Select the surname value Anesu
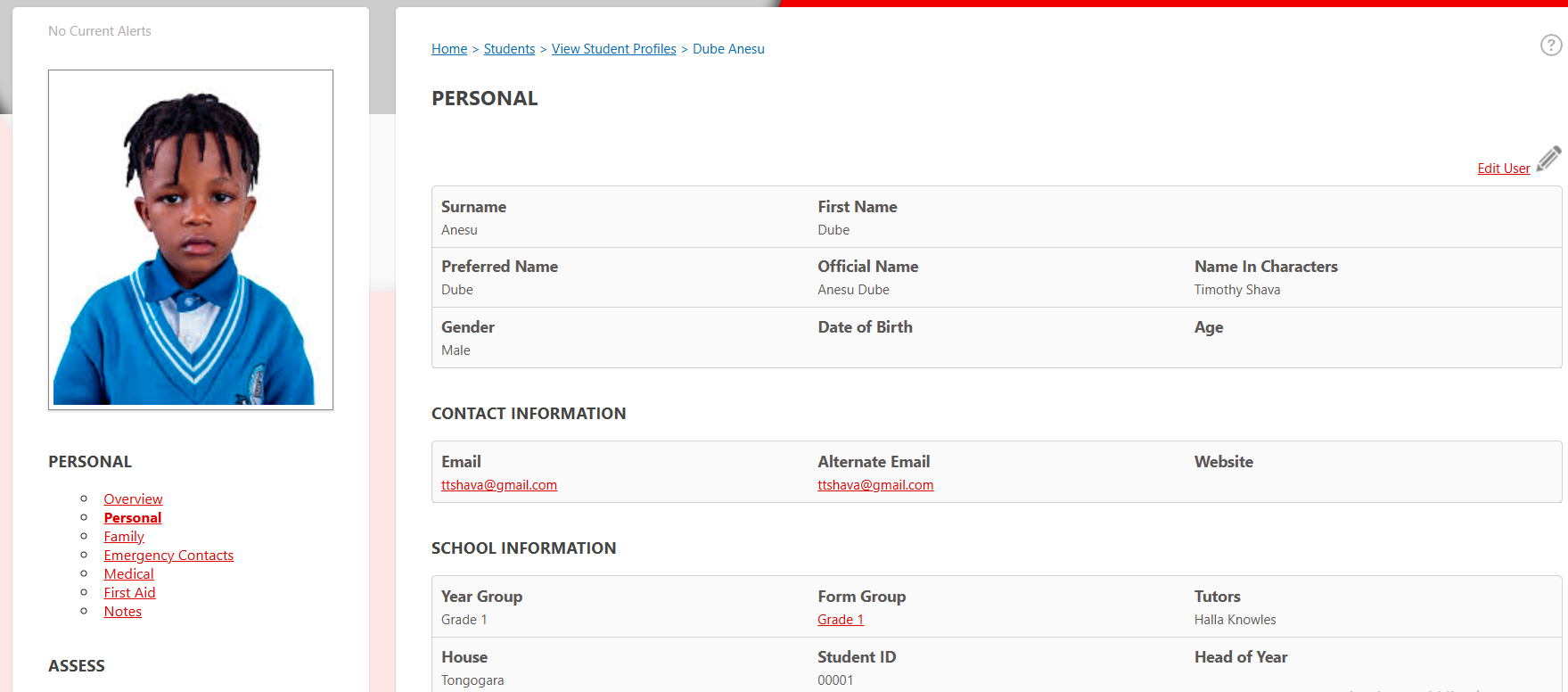 point(459,230)
